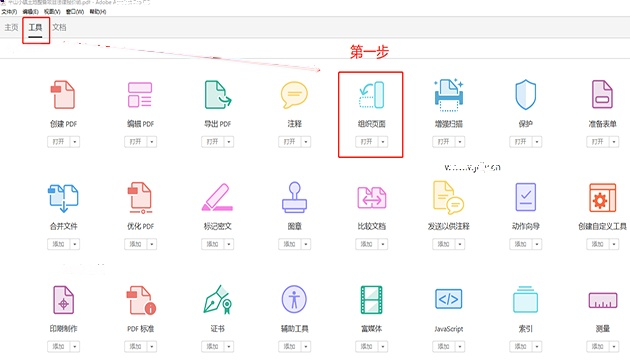Expand dropdown arrow under 准备表单

[614, 142]
